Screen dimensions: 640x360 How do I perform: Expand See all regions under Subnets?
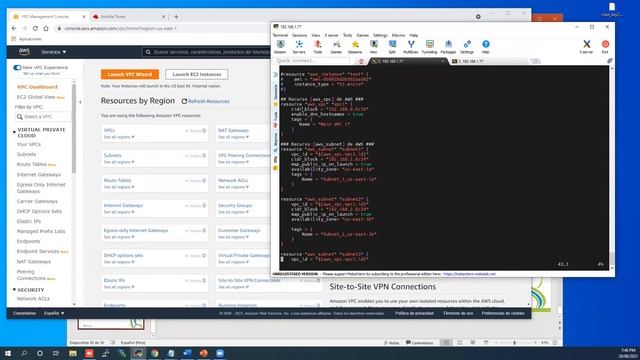pyautogui.click(x=119, y=162)
